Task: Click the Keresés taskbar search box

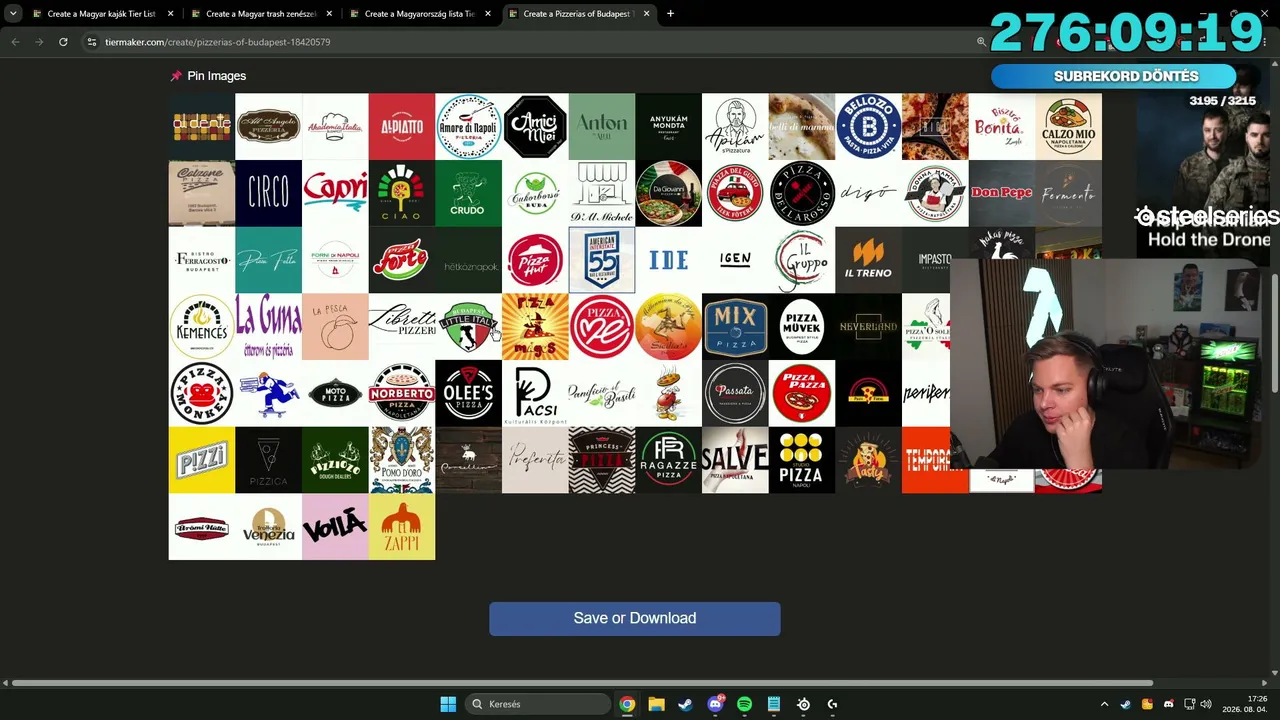Action: pyautogui.click(x=538, y=704)
